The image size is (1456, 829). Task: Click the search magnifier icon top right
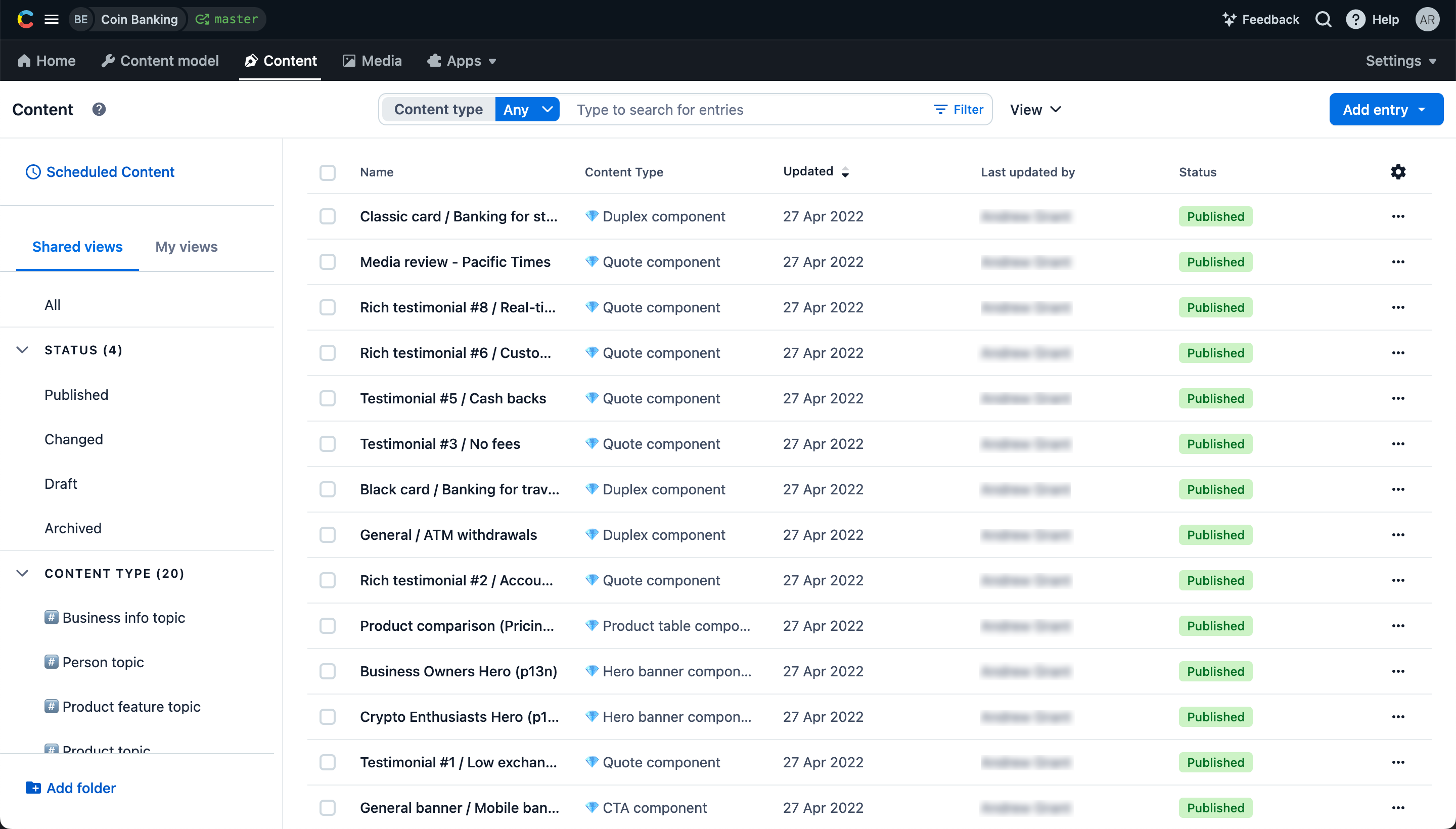pos(1323,19)
